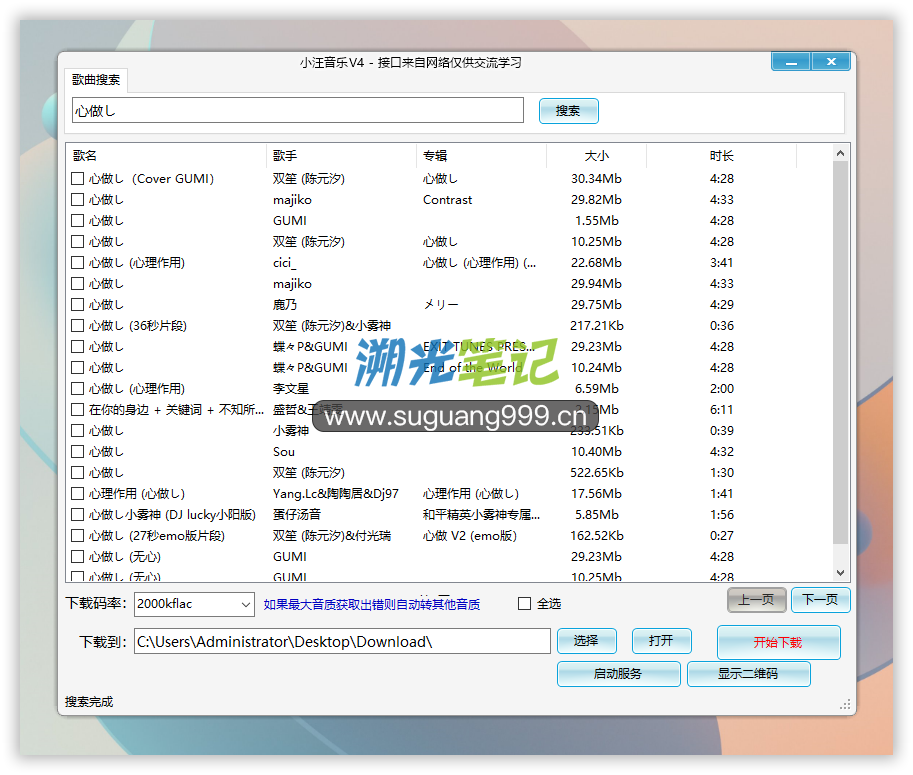
Task: Sort by the 大小 column header
Action: point(596,155)
